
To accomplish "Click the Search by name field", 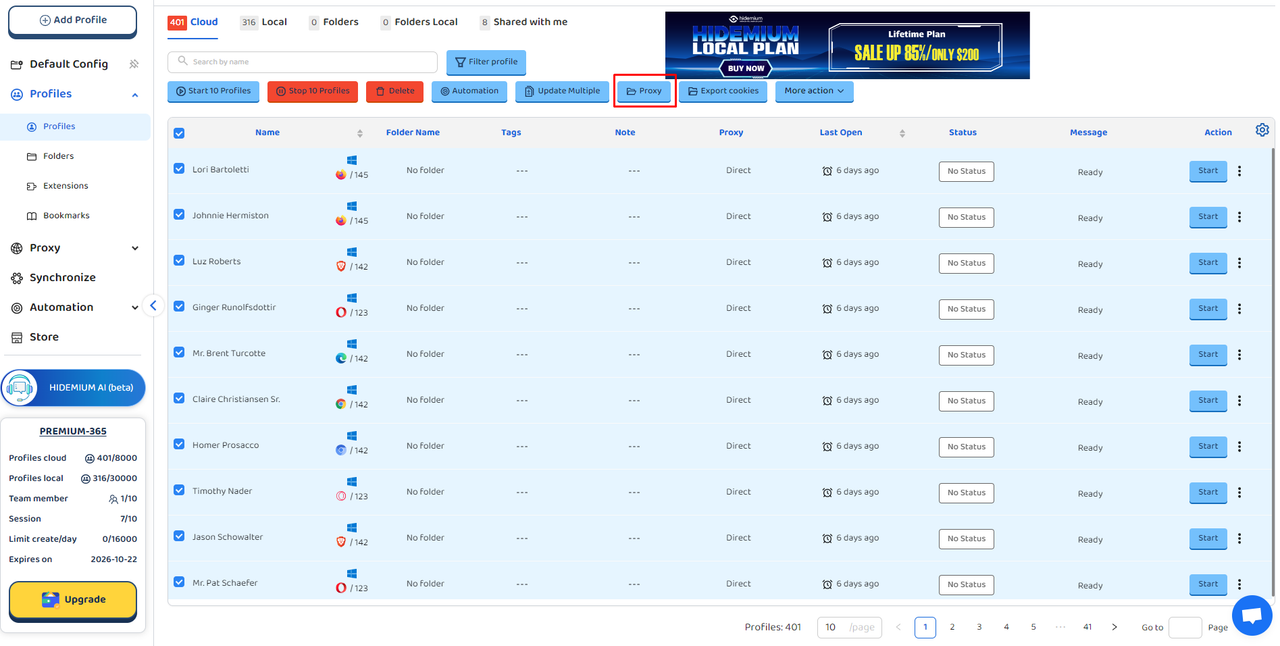I will click(x=302, y=62).
